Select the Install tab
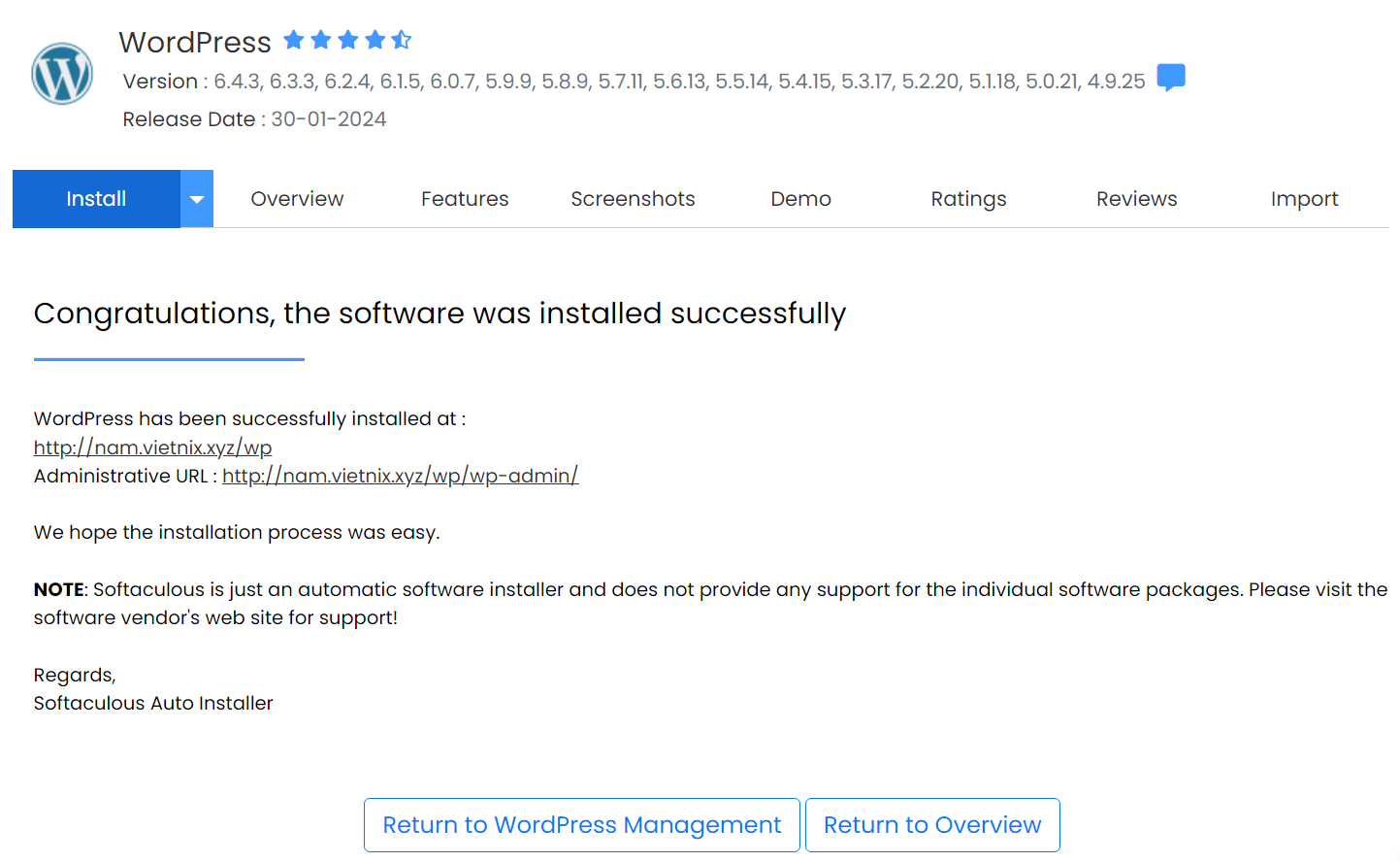The height and width of the screenshot is (862, 1400). click(96, 199)
